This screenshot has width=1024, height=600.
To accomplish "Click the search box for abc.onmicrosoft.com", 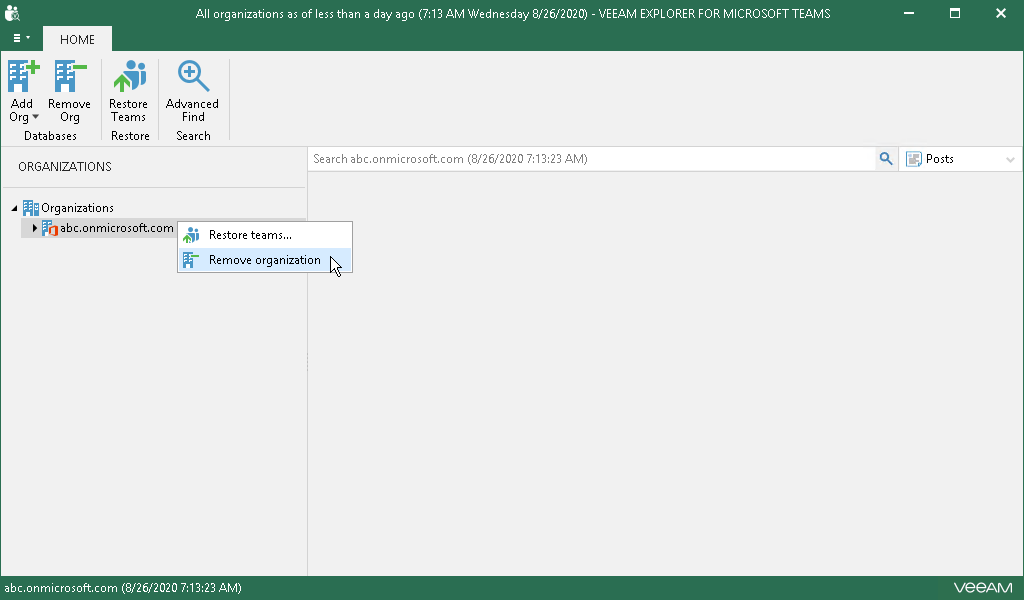I will [592, 159].
